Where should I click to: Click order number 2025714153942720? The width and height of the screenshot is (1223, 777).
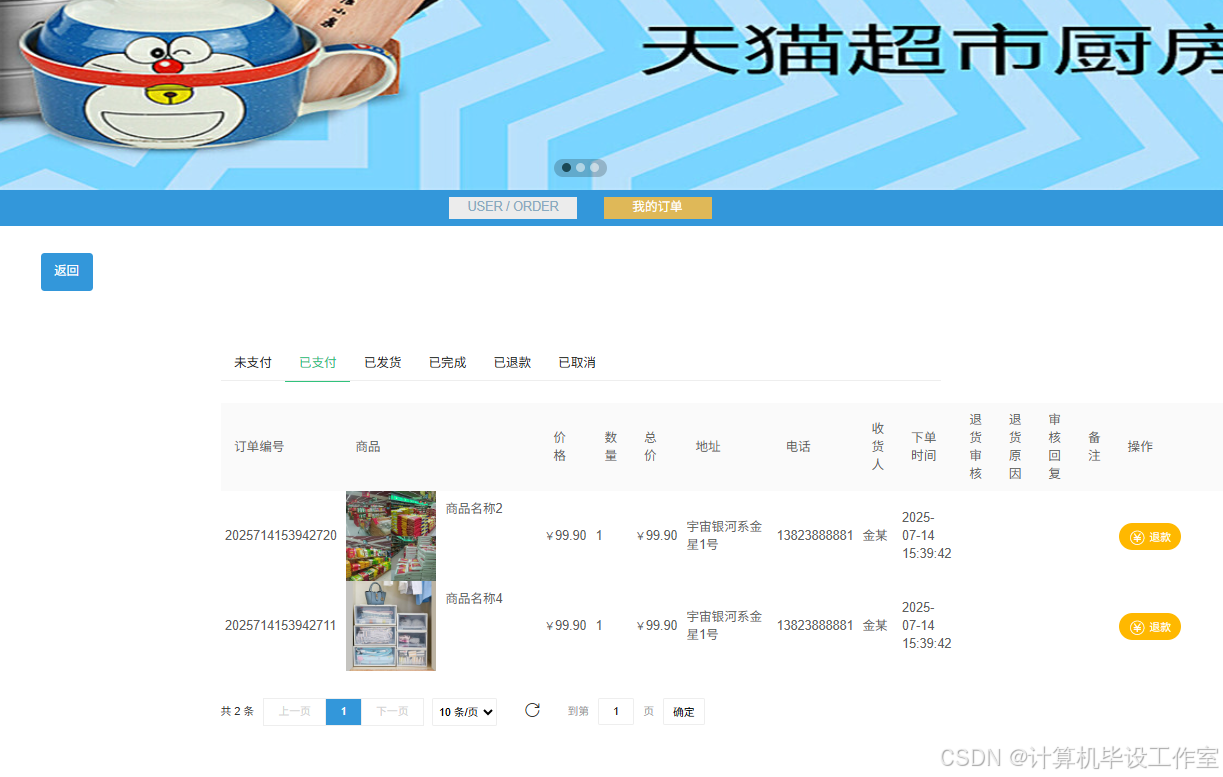(281, 536)
